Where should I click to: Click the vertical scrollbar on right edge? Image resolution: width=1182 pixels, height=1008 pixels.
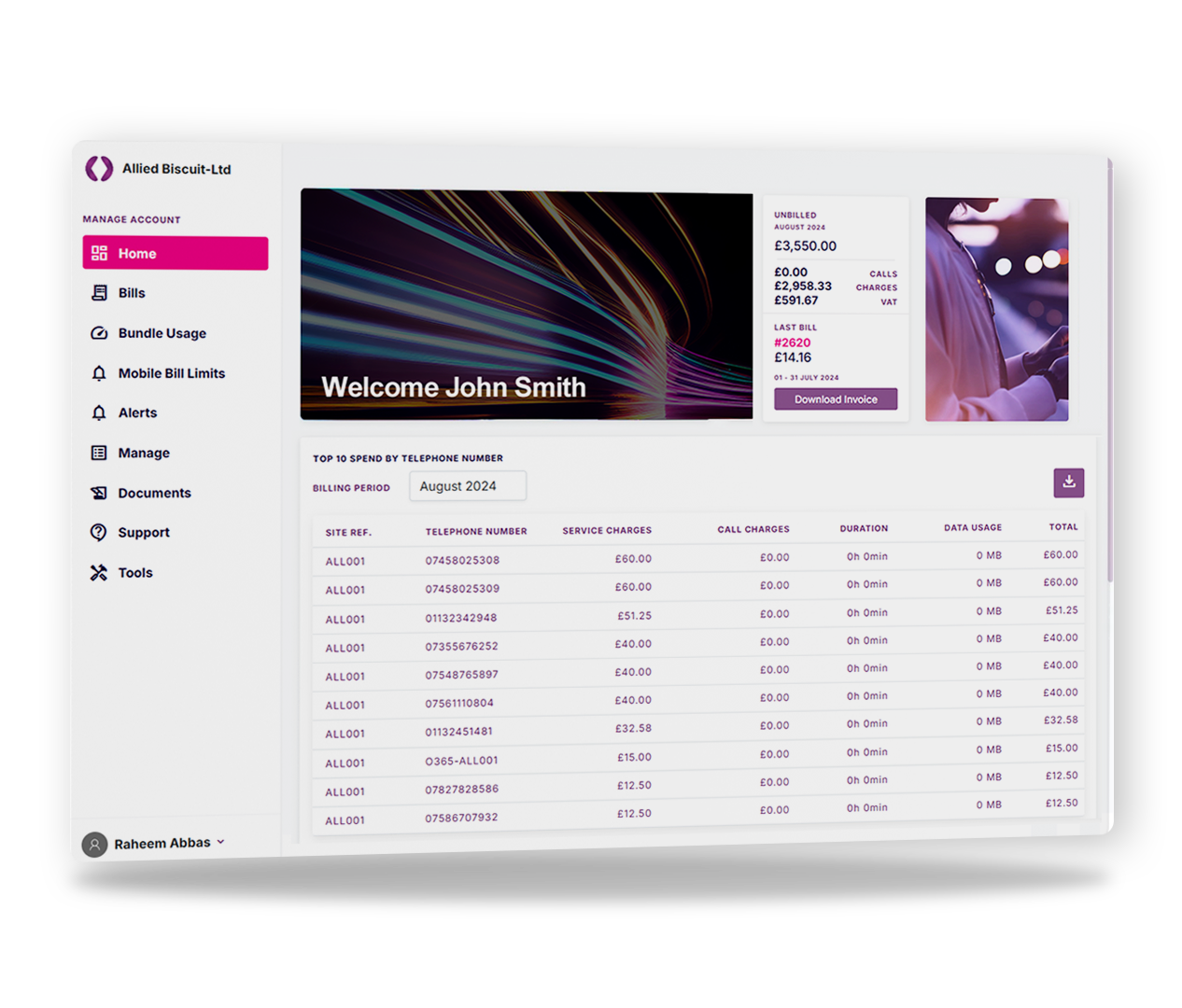pos(1109,373)
